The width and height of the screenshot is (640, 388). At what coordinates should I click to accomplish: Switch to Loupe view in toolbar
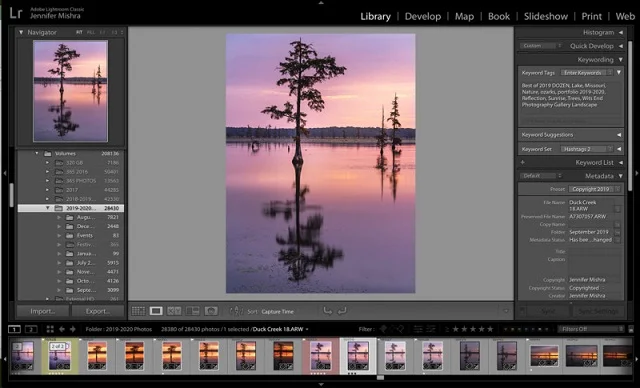pyautogui.click(x=156, y=311)
